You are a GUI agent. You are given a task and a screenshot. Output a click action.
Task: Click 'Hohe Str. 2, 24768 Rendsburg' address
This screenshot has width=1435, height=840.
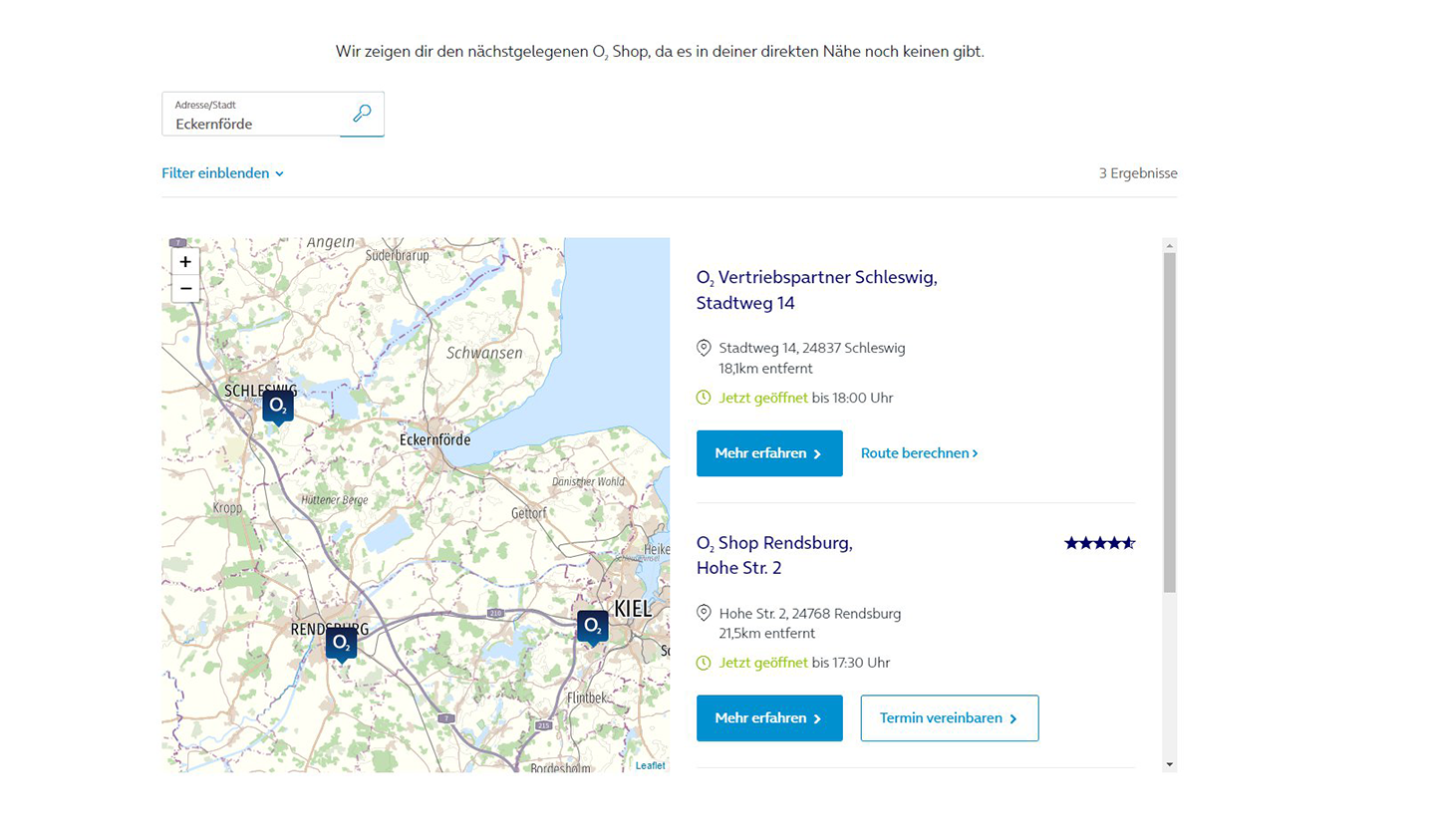(x=810, y=613)
